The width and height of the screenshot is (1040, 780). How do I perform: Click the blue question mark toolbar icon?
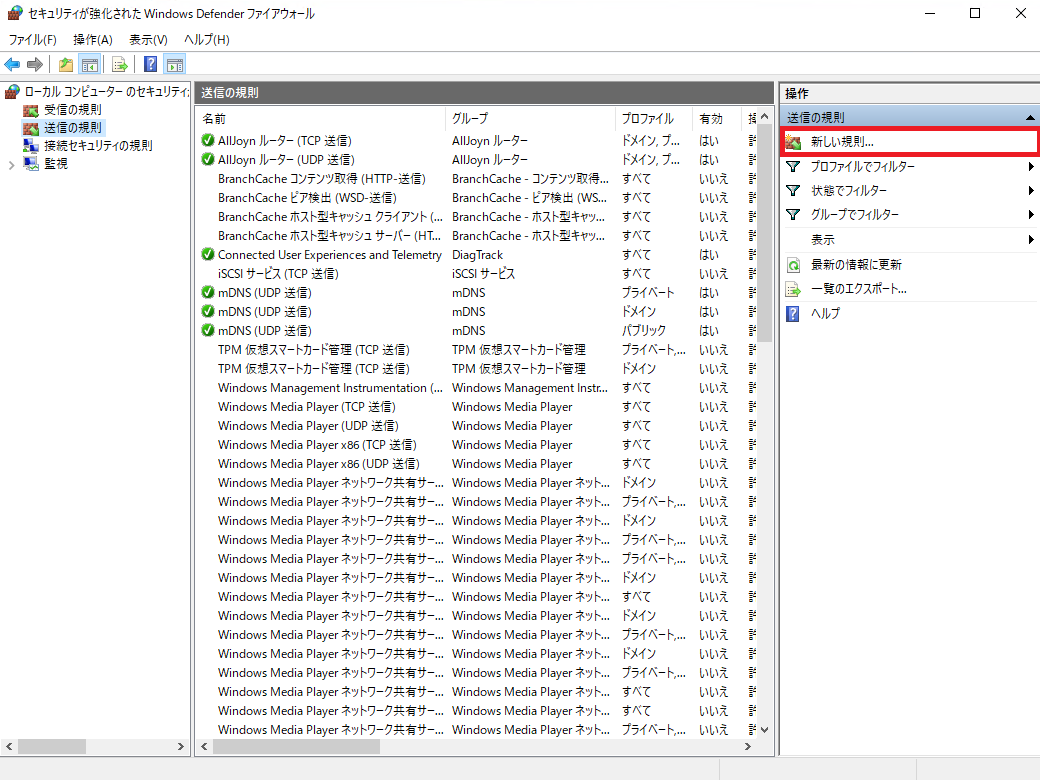tap(151, 64)
